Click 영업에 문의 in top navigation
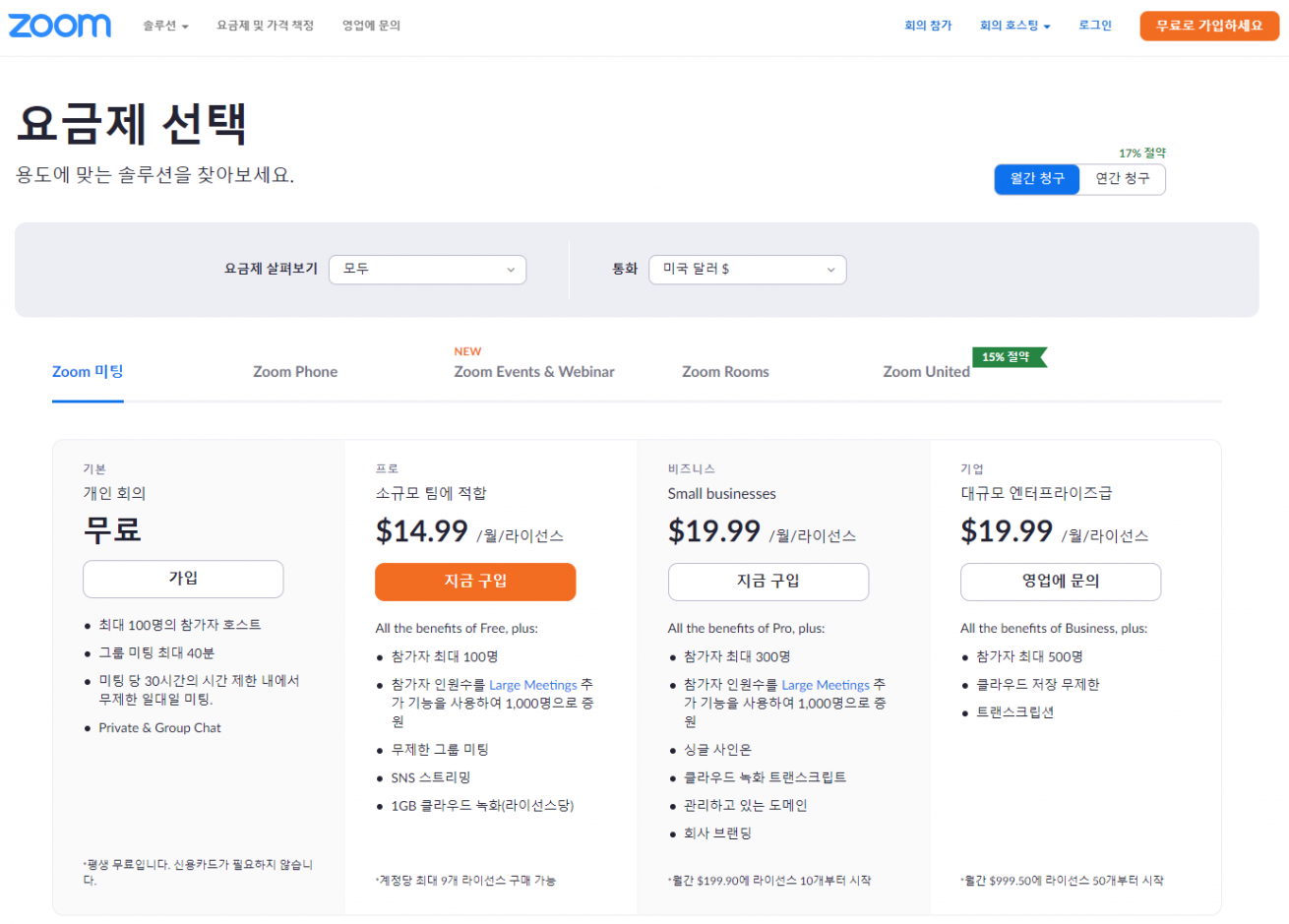Viewport: 1289px width, 924px height. 371,26
